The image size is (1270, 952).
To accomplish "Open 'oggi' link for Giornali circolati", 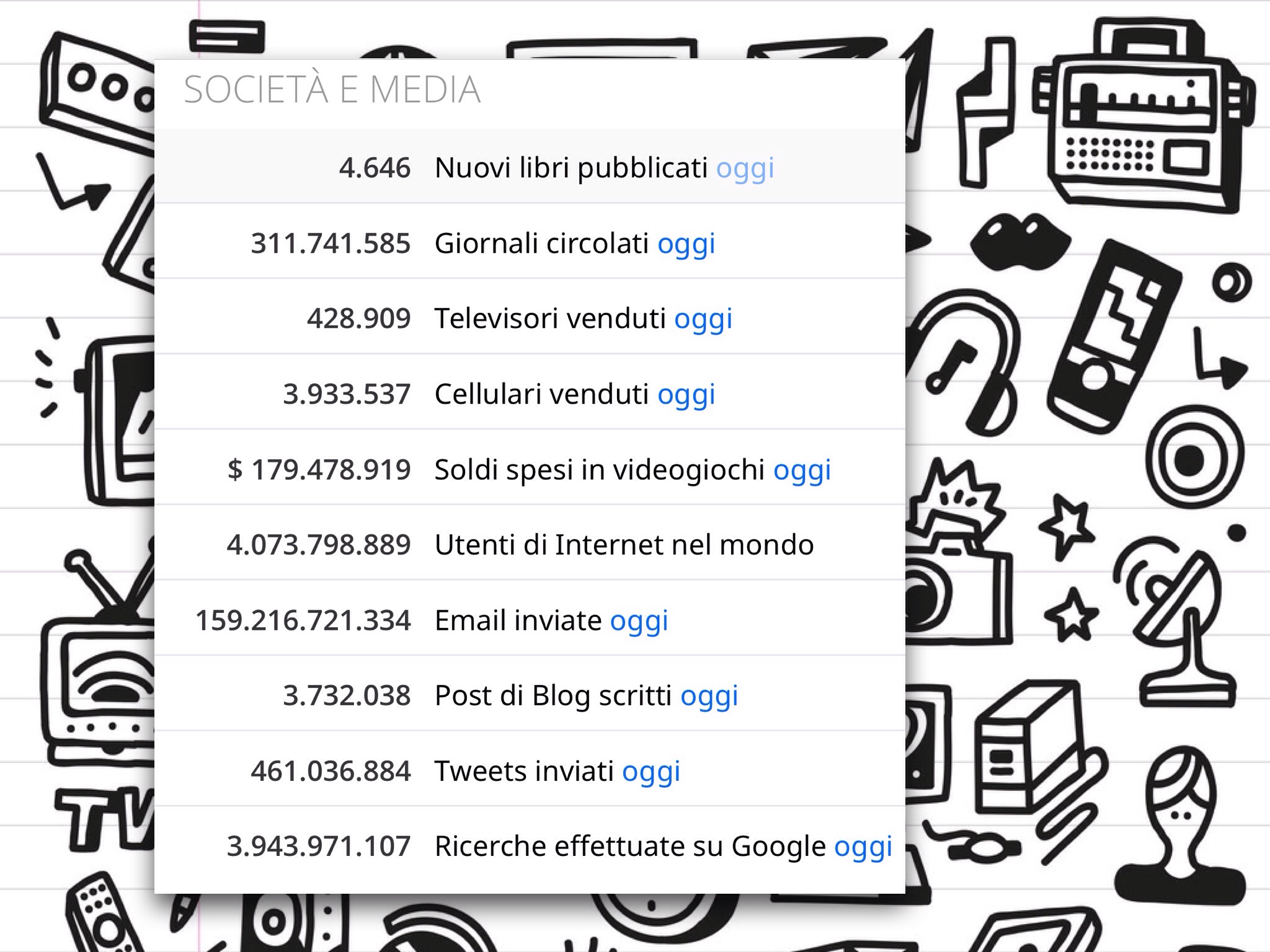I will point(686,244).
